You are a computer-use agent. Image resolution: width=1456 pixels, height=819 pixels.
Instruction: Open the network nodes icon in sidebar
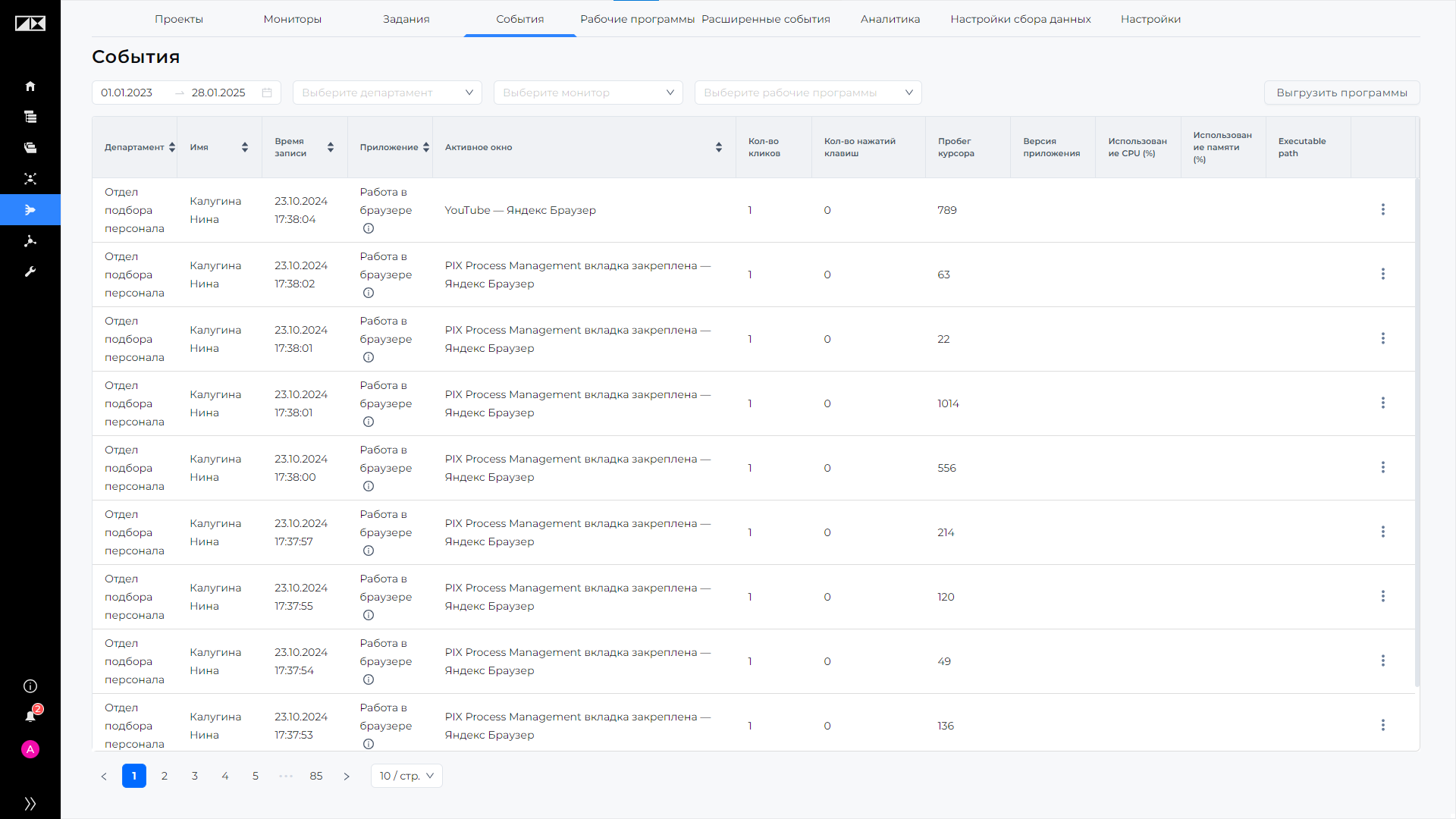tap(30, 179)
